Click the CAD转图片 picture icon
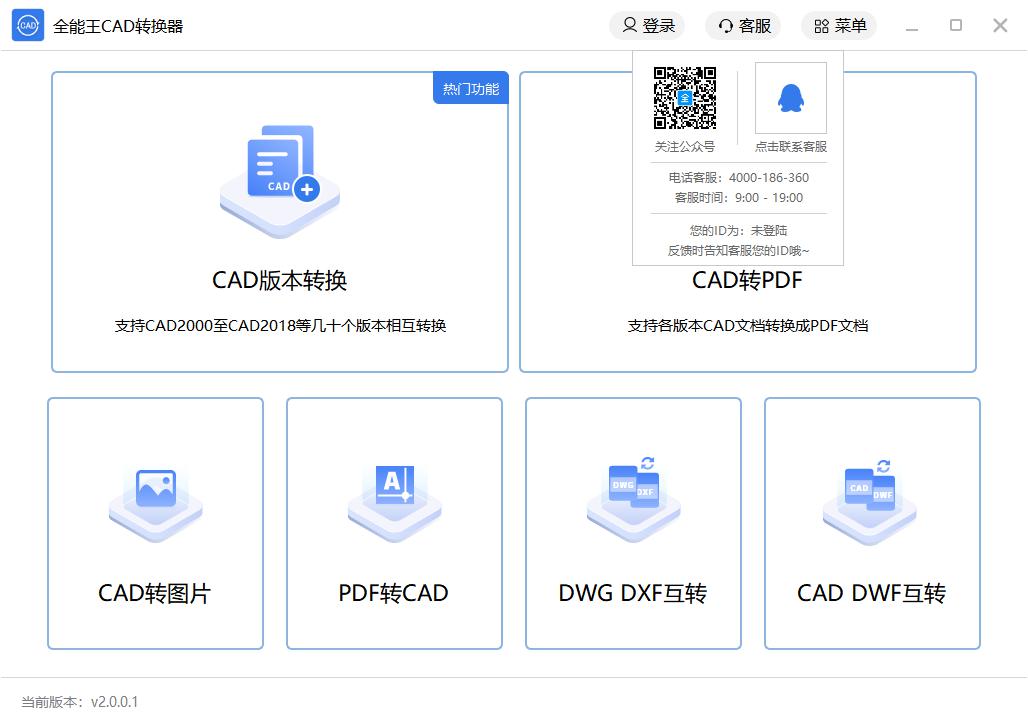Screen dimensions: 1028x724 point(156,499)
